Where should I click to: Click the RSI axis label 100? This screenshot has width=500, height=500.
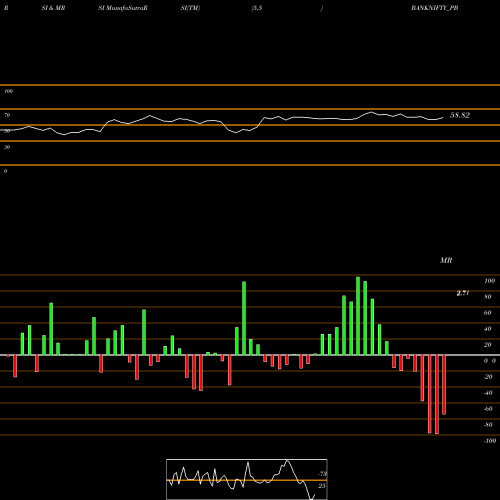[x=8, y=91]
